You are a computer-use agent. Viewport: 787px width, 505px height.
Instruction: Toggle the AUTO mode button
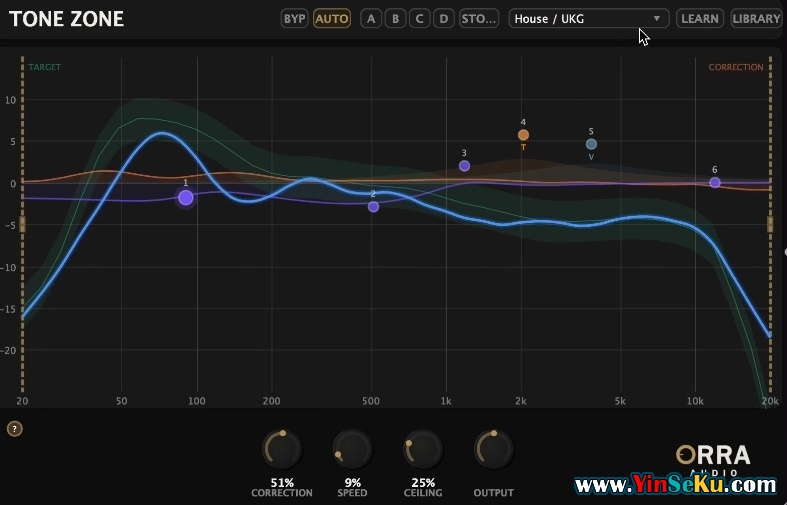332,19
